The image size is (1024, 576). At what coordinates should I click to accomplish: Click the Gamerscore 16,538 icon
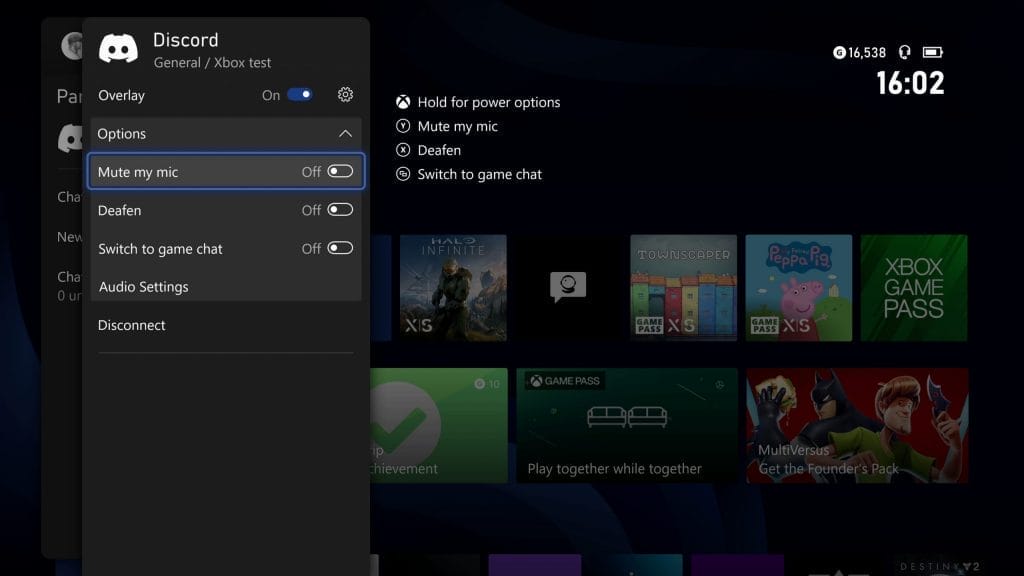point(839,52)
